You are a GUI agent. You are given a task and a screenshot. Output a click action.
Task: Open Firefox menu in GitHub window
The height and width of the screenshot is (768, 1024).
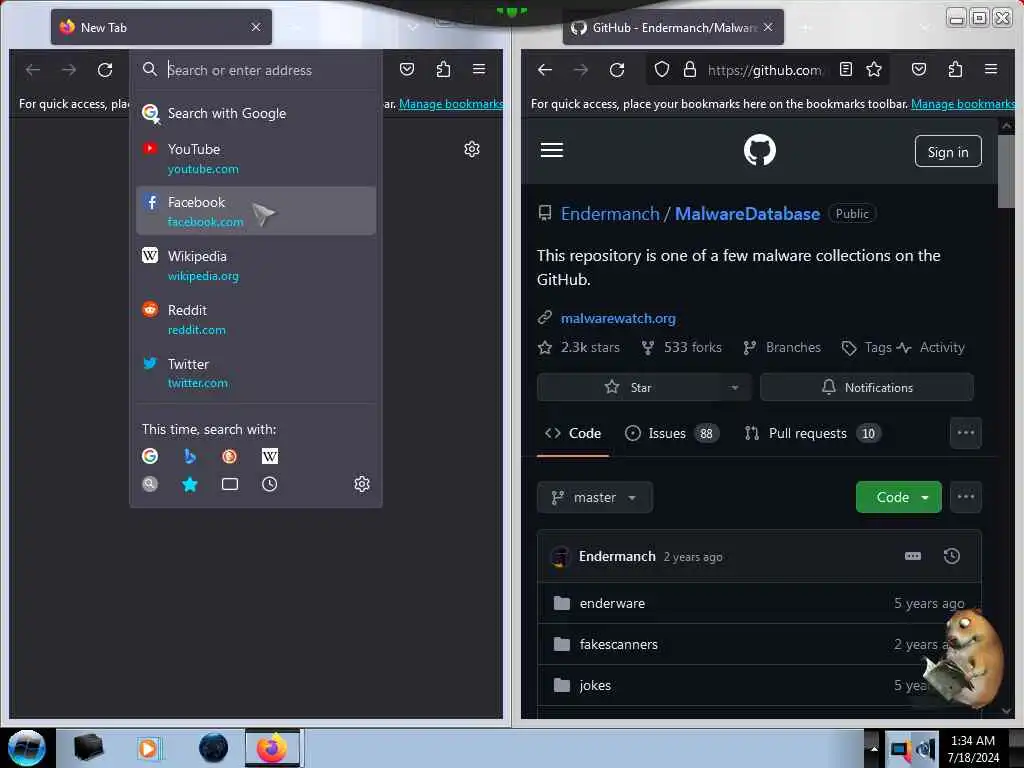[991, 69]
